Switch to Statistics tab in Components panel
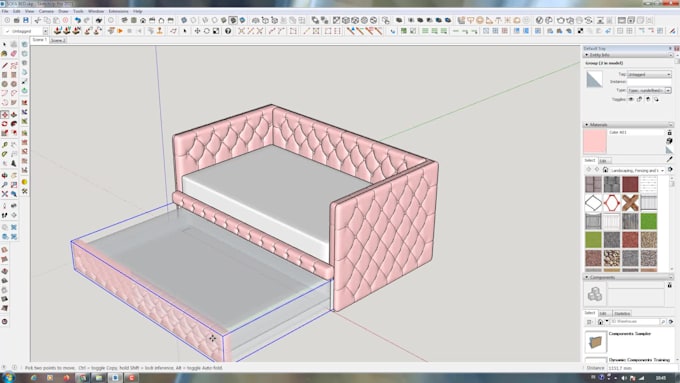 coord(622,314)
